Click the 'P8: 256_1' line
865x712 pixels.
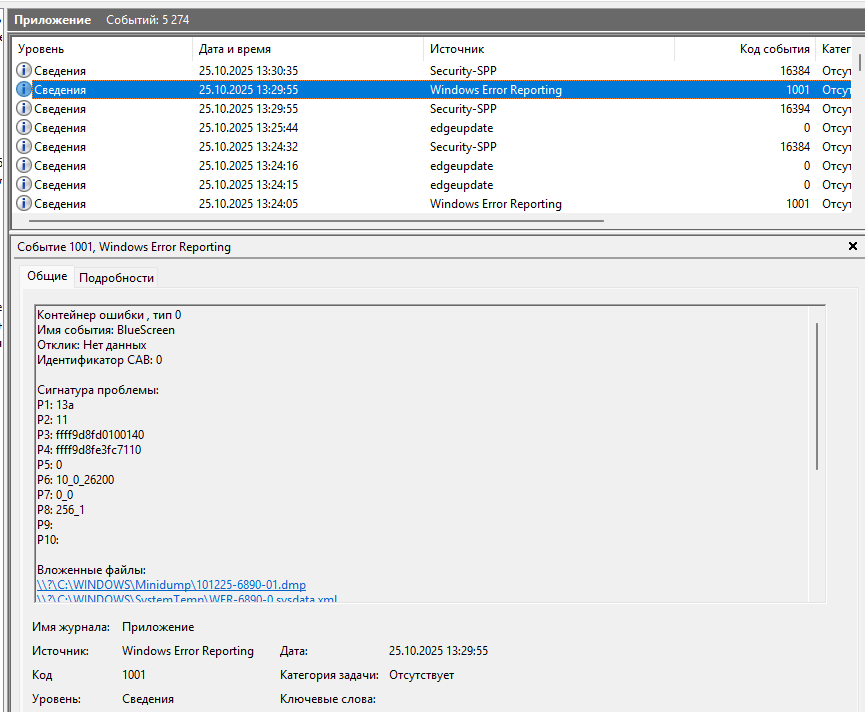click(61, 510)
